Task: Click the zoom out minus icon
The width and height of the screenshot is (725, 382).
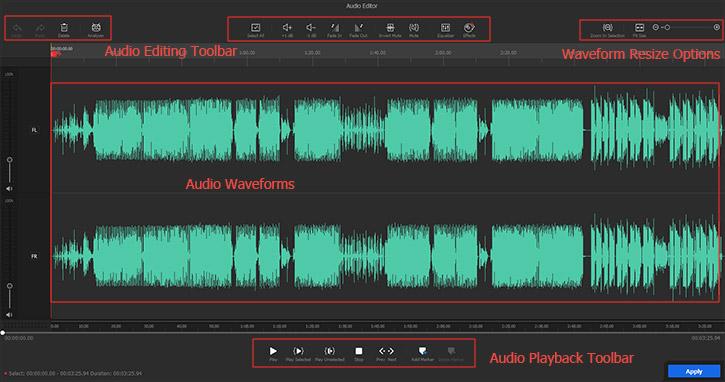Action: [655, 27]
